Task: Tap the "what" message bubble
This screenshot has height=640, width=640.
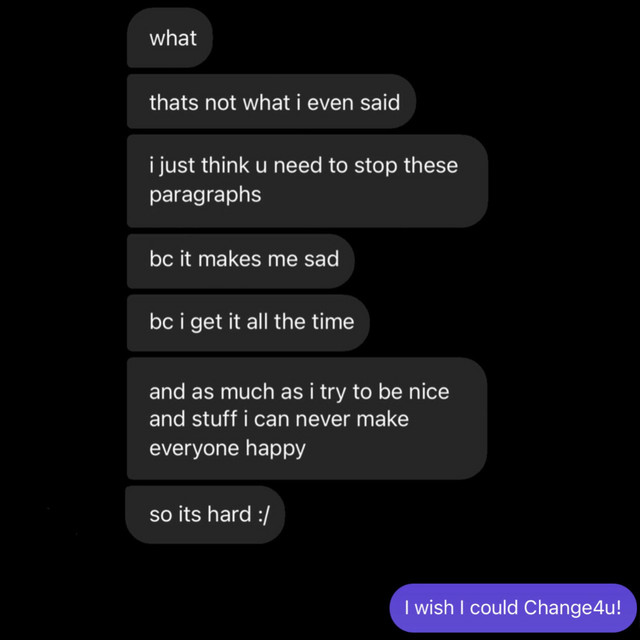Action: (171, 39)
